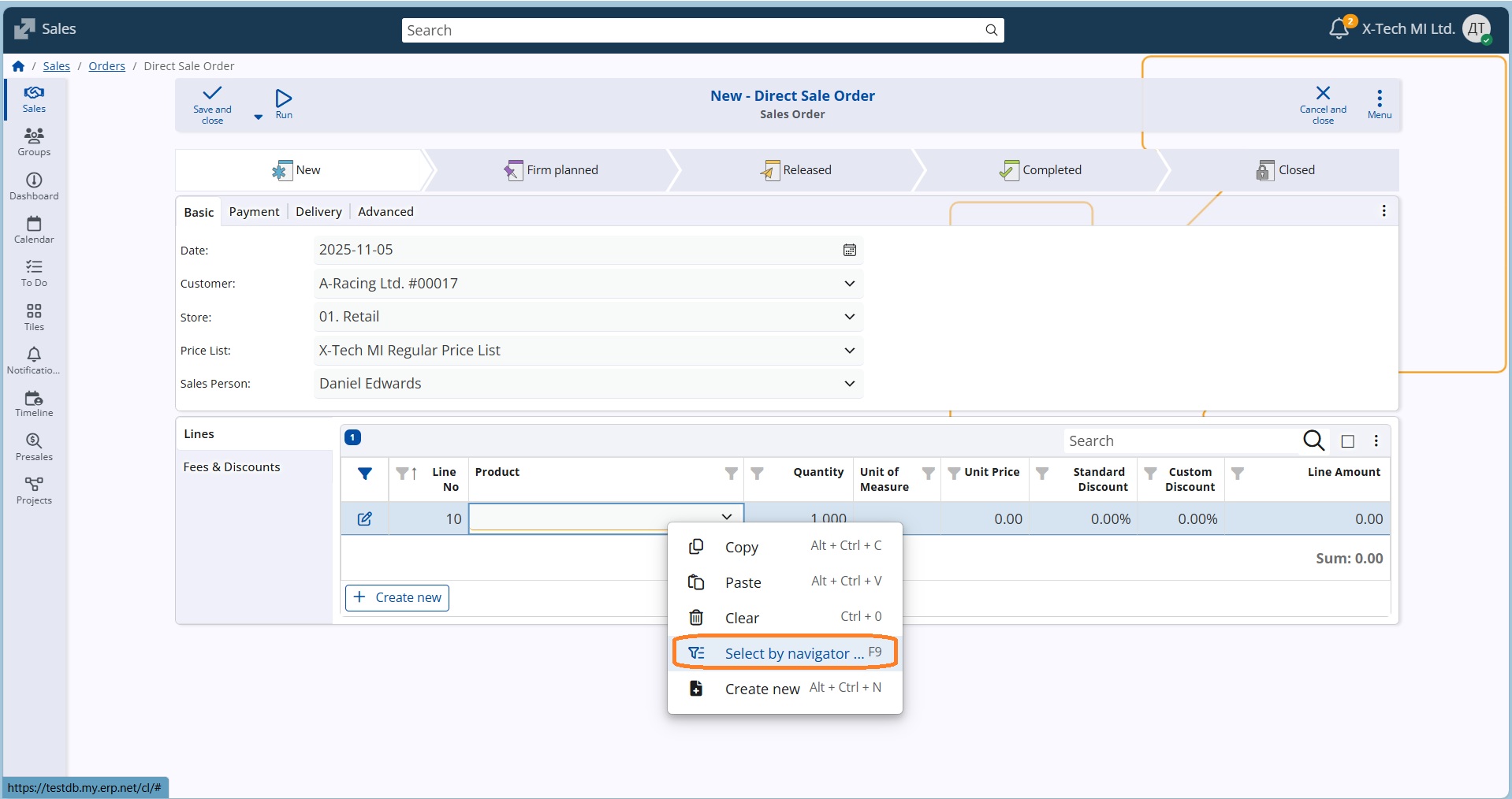Open Save and close dropdown arrow
The height and width of the screenshot is (799, 1512).
[x=258, y=117]
